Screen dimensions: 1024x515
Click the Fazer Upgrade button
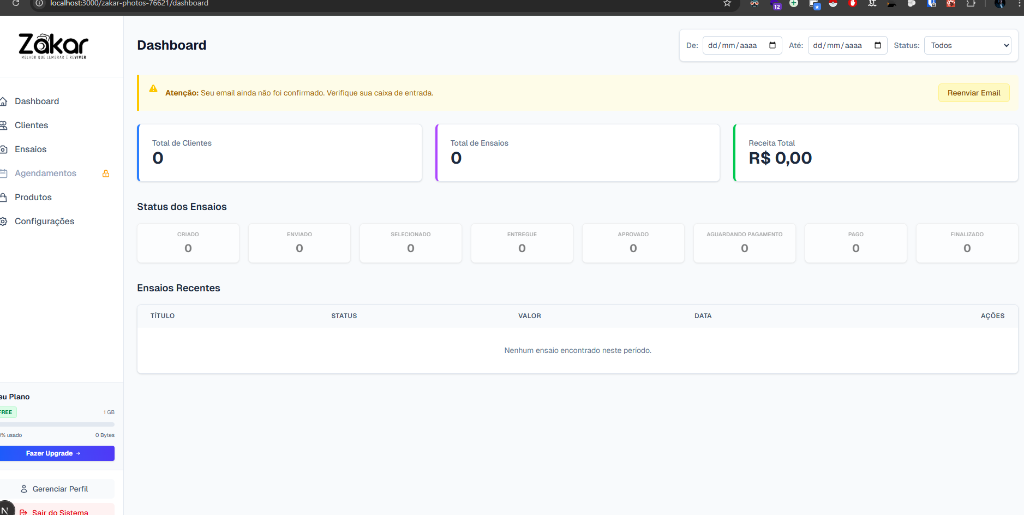tap(57, 453)
